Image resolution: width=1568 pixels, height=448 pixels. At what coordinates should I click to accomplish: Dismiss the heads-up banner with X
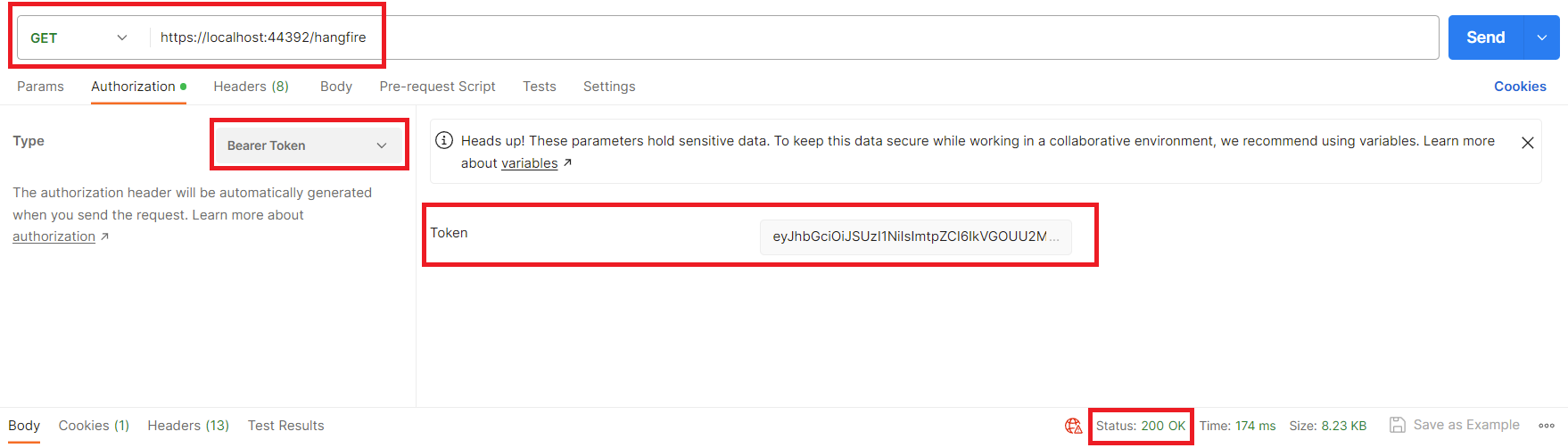pos(1527,143)
